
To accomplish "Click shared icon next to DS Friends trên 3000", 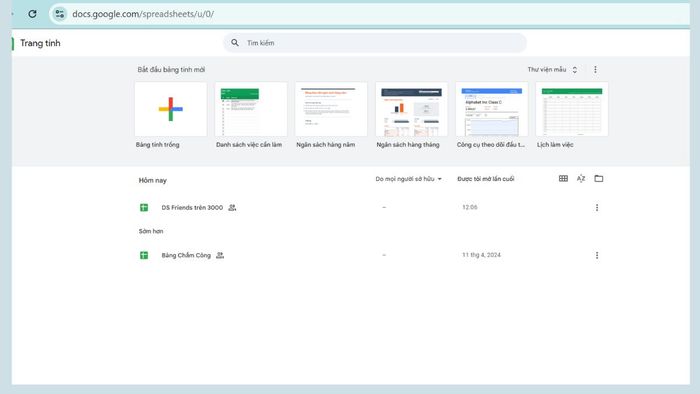I will pyautogui.click(x=232, y=207).
